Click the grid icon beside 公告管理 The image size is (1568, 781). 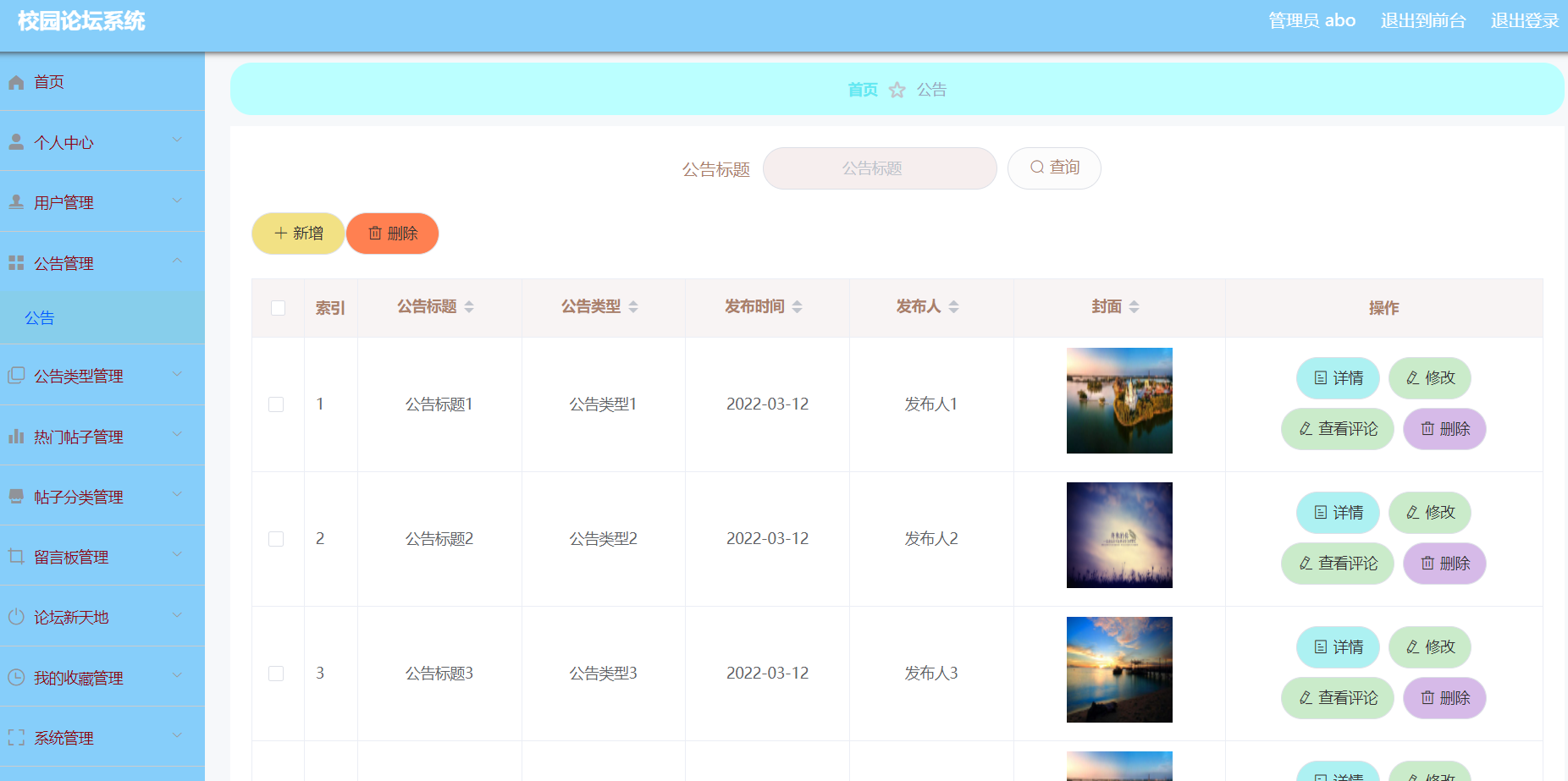click(x=16, y=263)
